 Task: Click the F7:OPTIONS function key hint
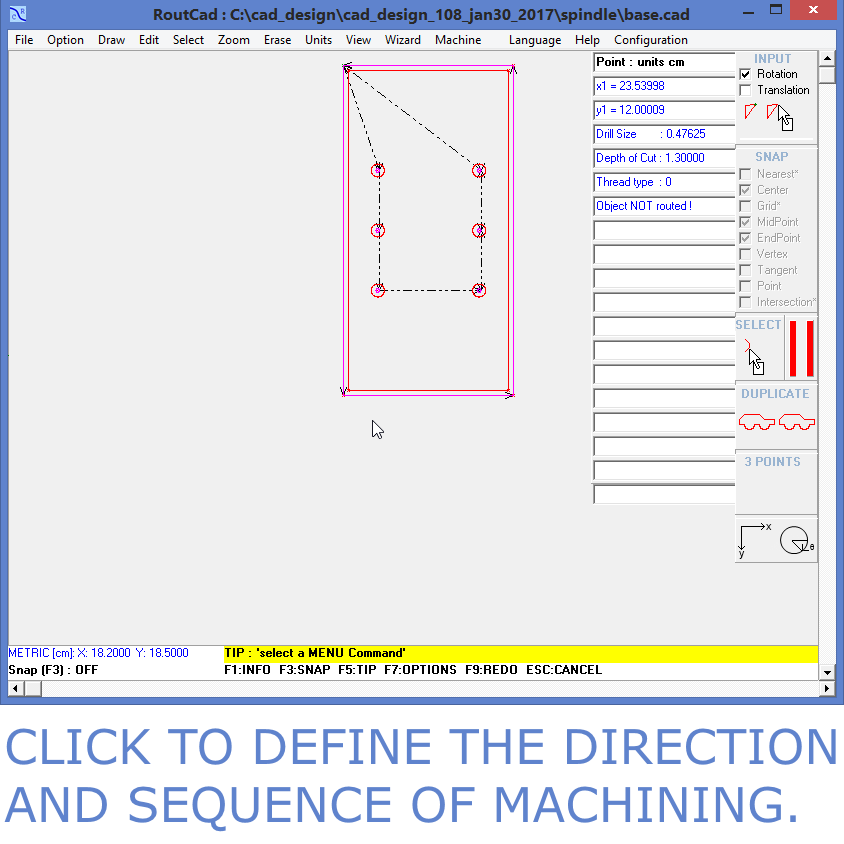point(420,670)
